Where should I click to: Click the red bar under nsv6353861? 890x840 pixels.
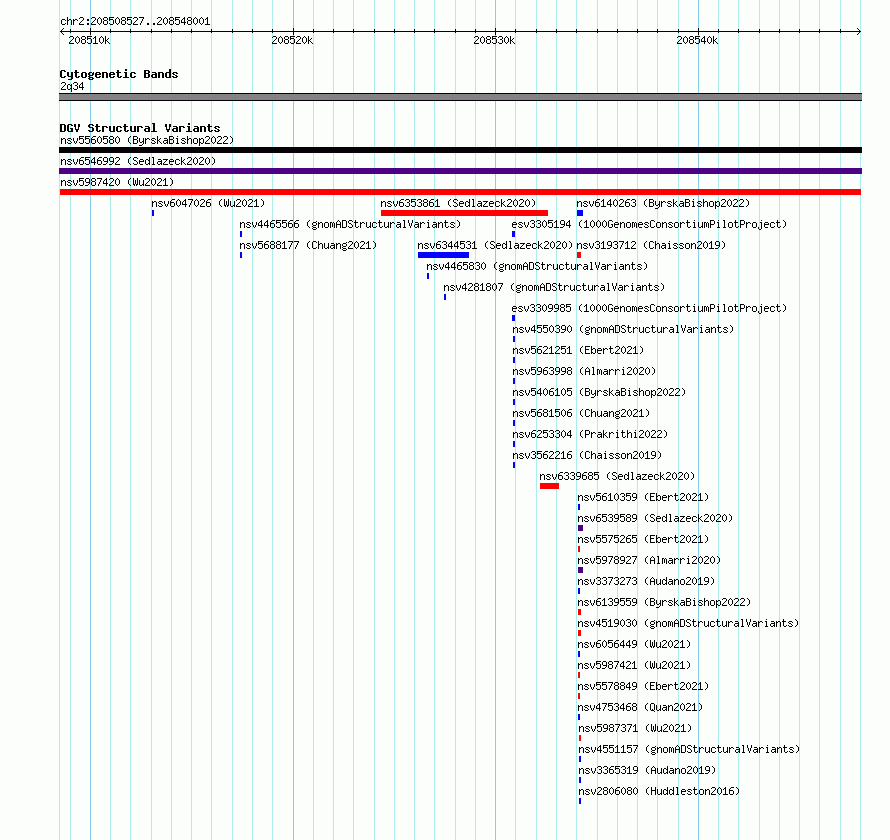point(464,213)
